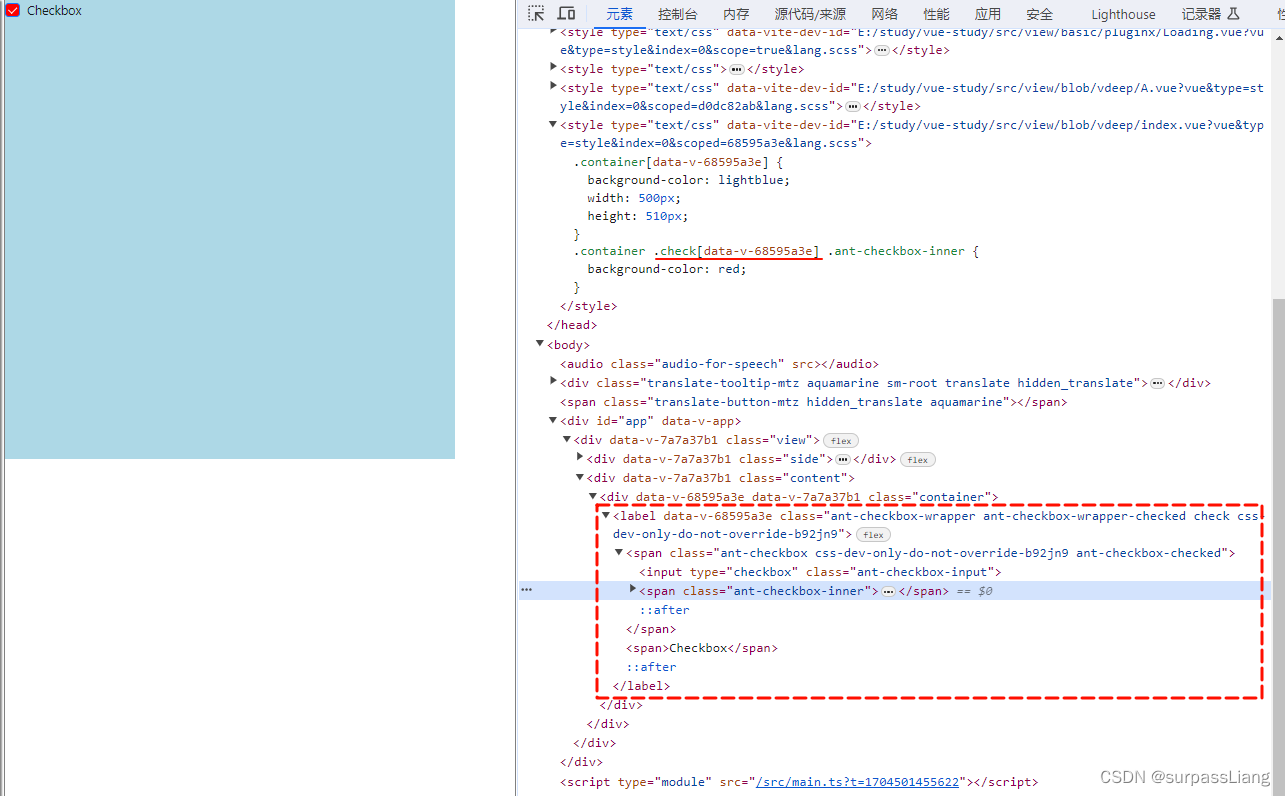Image resolution: width=1285 pixels, height=796 pixels.
Task: Switch to the 安全 tab
Action: [1040, 14]
